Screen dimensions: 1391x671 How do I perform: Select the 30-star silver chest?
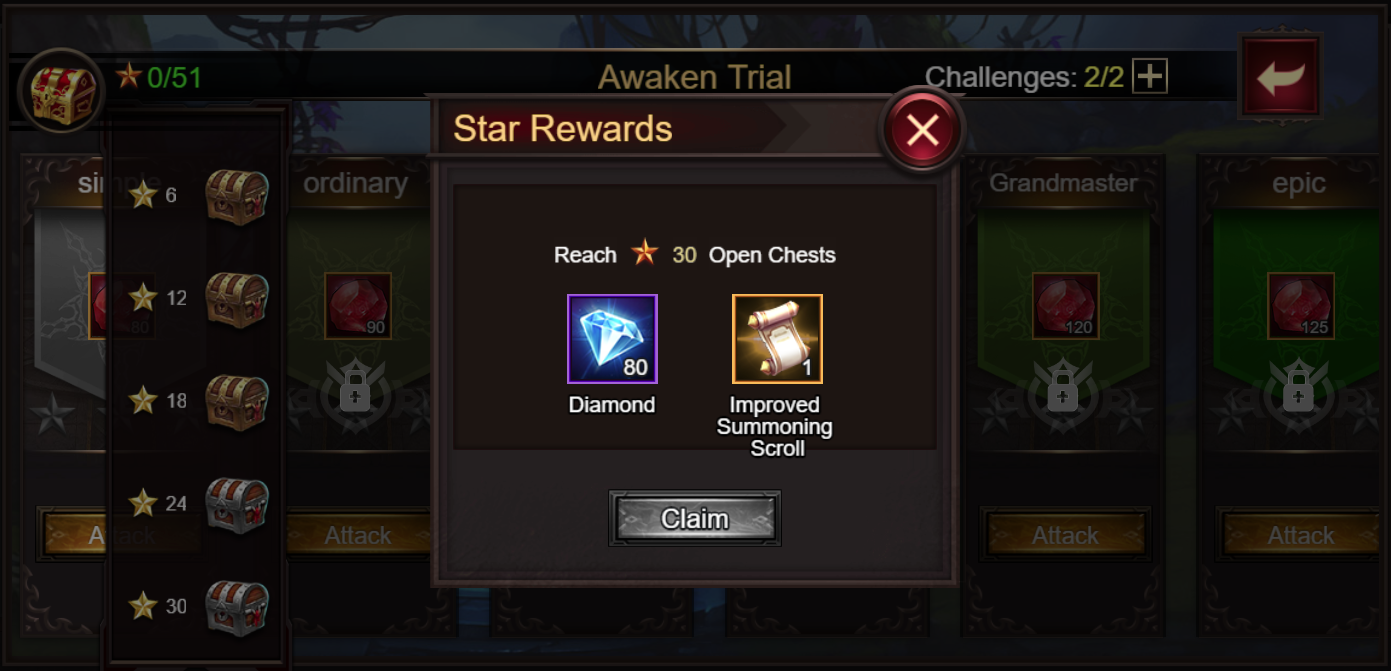coord(237,608)
